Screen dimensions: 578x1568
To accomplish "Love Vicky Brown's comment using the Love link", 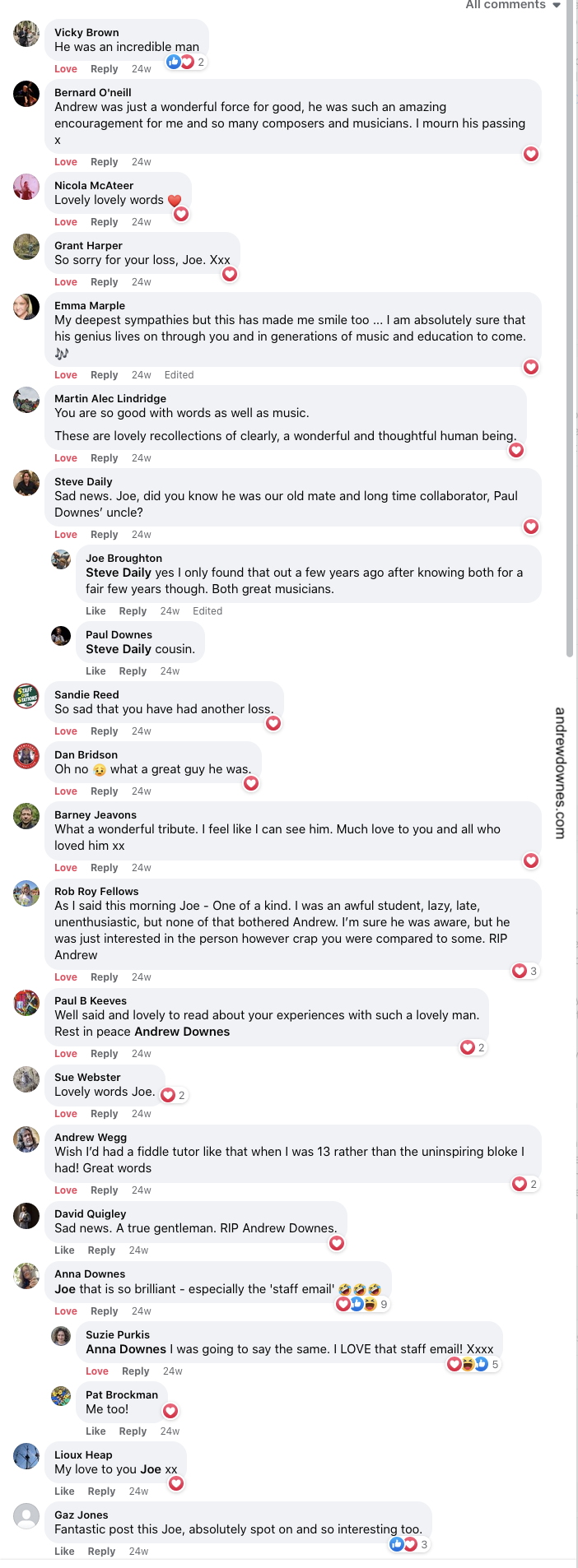I will pyautogui.click(x=65, y=68).
